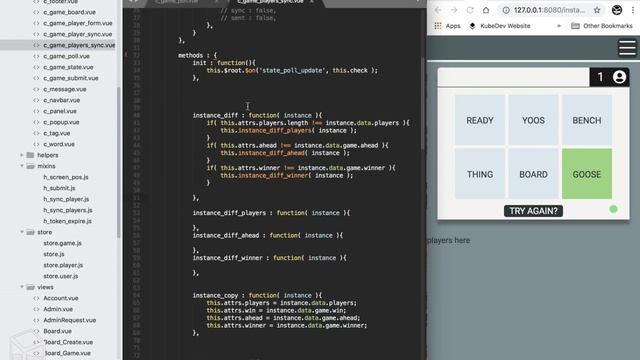
Task: Reload the browser page
Action: click(x=470, y=10)
